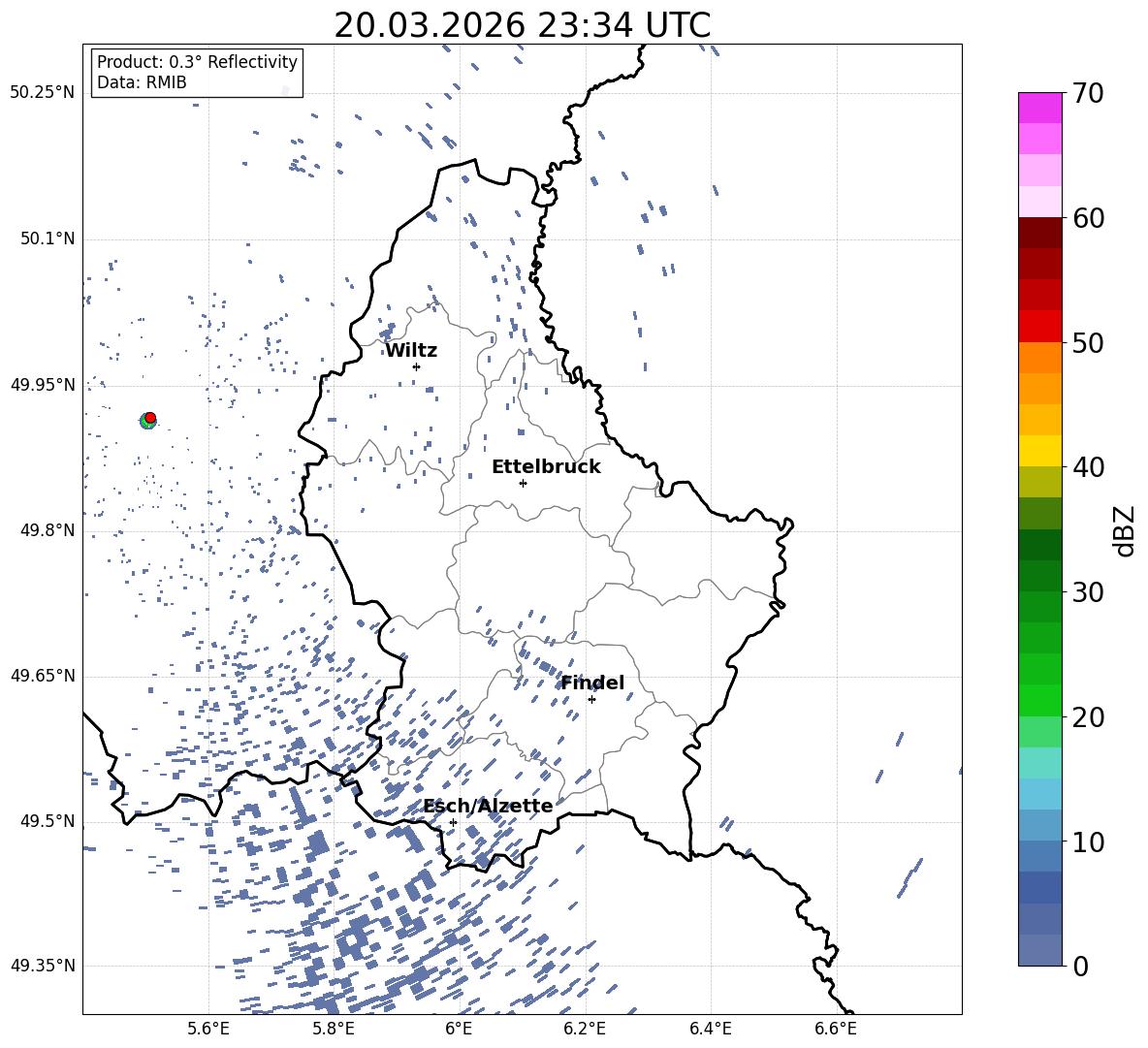The image size is (1148, 1048).
Task: Click the 'Data: RMIB' label
Action: point(142,82)
